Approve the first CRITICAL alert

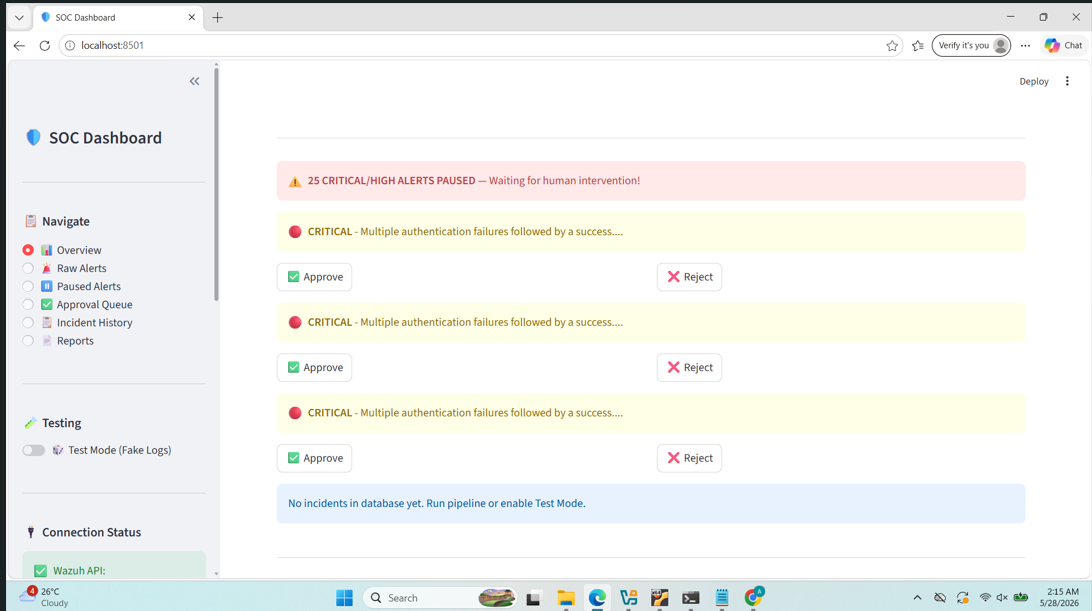pyautogui.click(x=314, y=277)
